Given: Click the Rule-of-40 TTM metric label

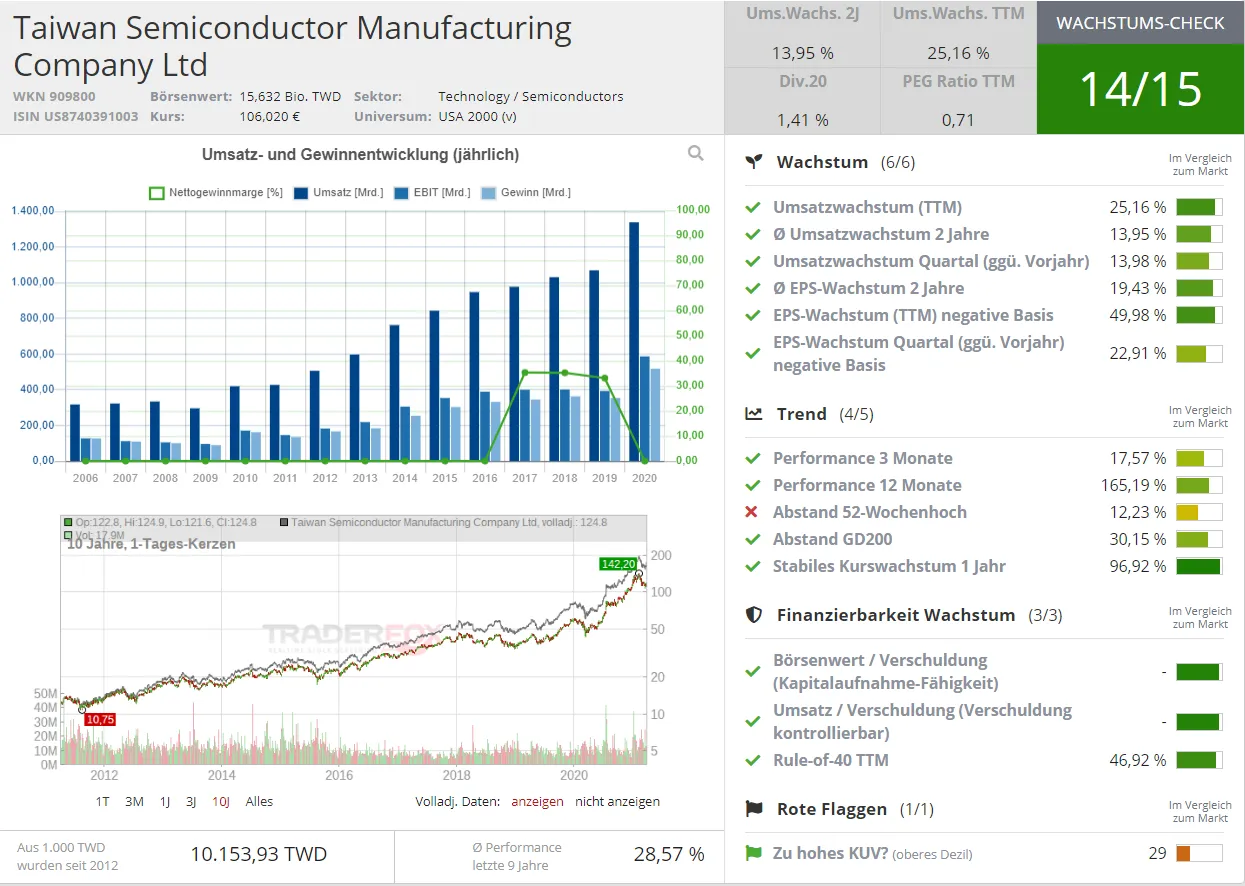Looking at the screenshot, I should [831, 760].
